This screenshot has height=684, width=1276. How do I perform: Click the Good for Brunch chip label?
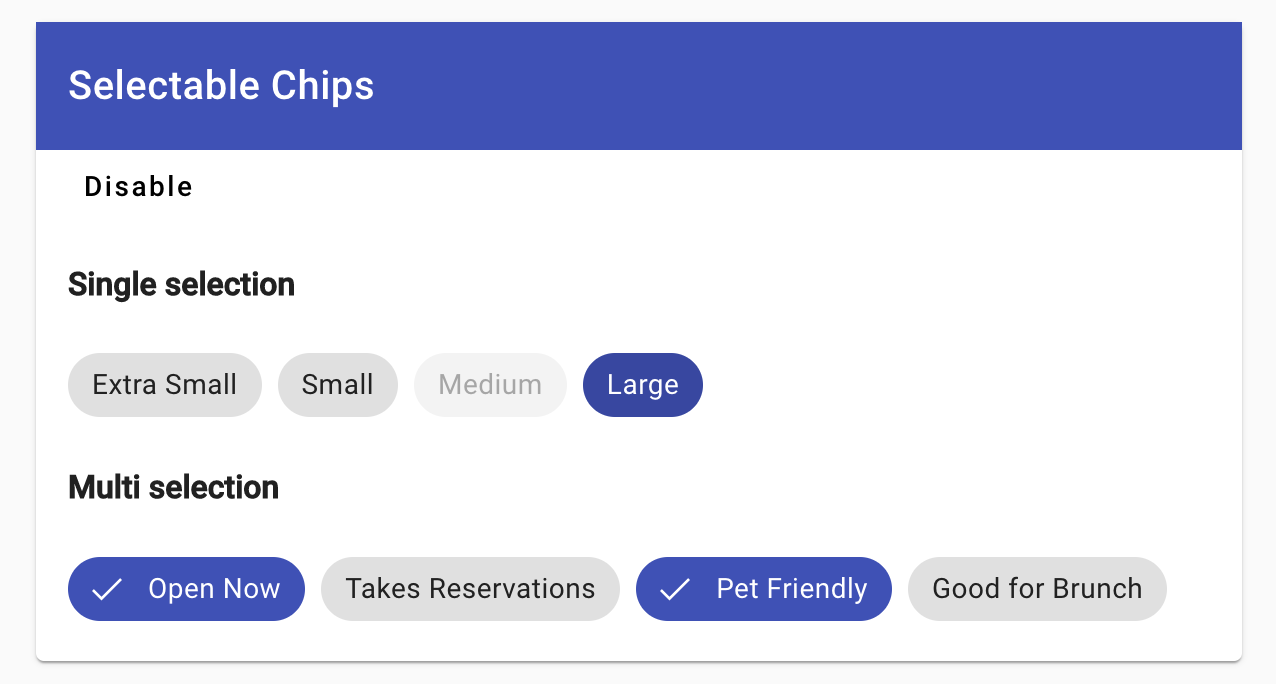[x=1037, y=589]
